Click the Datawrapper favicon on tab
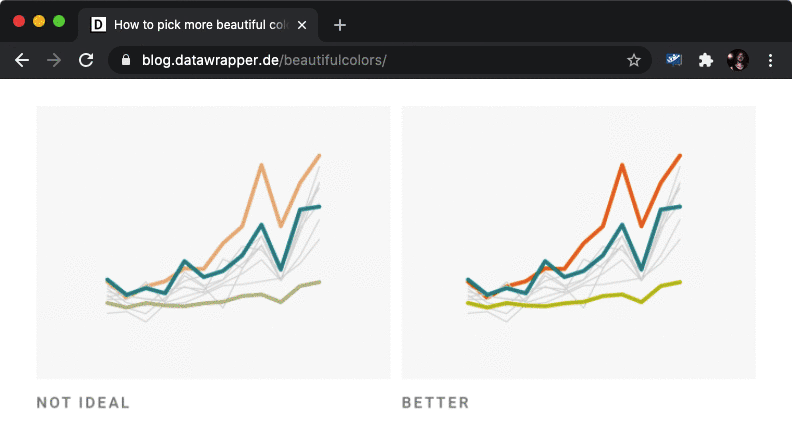The width and height of the screenshot is (792, 425). click(98, 24)
